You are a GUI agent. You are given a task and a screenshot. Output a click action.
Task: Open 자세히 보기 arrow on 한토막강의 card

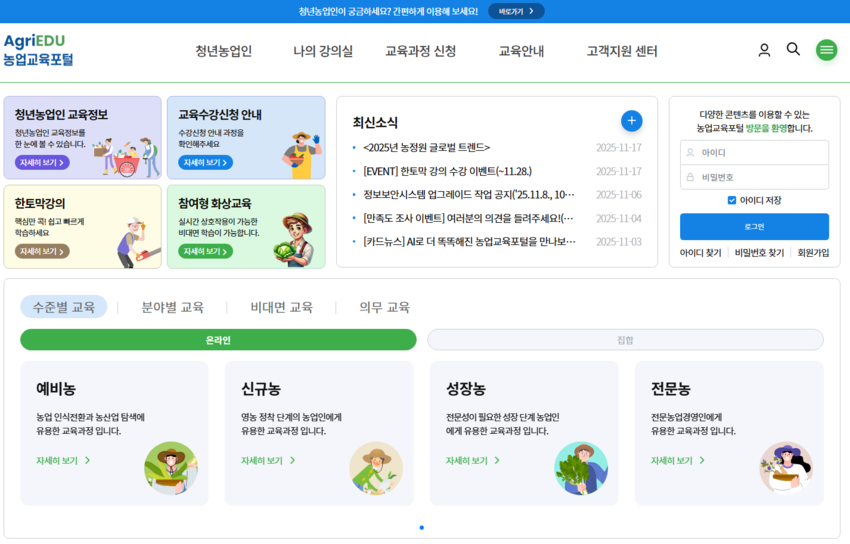click(x=61, y=252)
